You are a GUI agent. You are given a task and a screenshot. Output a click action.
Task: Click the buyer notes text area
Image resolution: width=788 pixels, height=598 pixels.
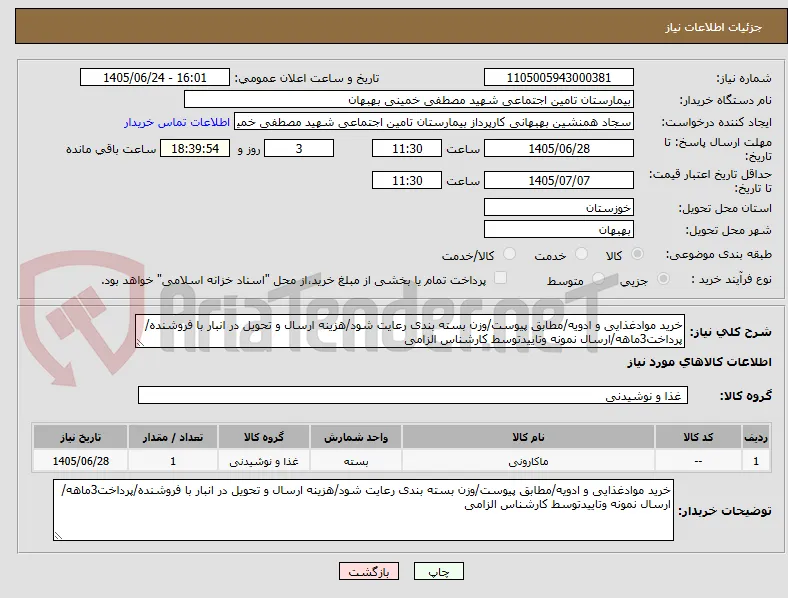pos(363,510)
